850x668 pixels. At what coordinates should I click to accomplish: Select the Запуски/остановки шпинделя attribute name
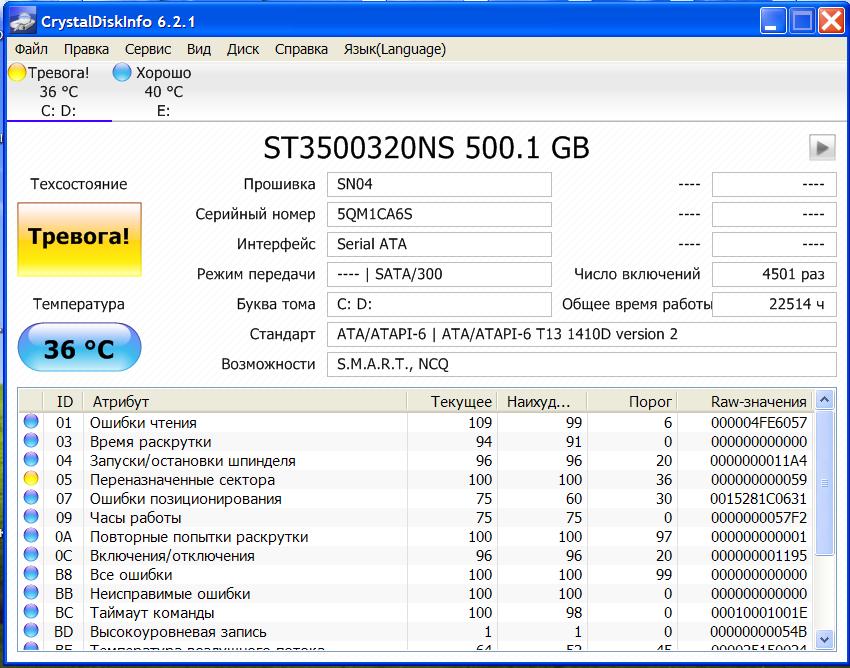193,460
